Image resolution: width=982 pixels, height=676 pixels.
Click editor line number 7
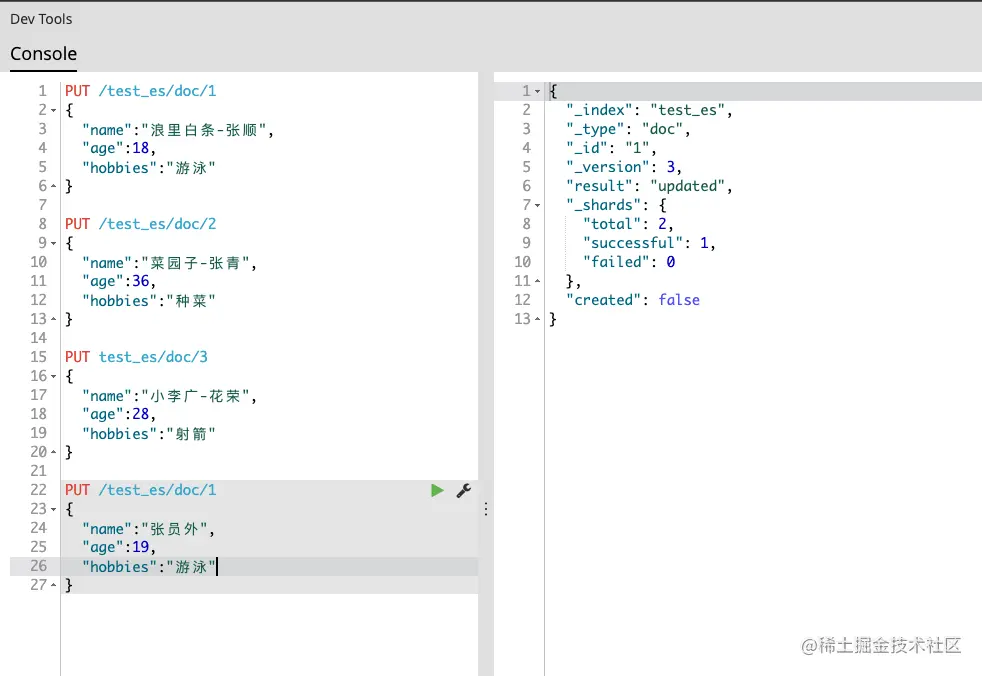click(42, 205)
